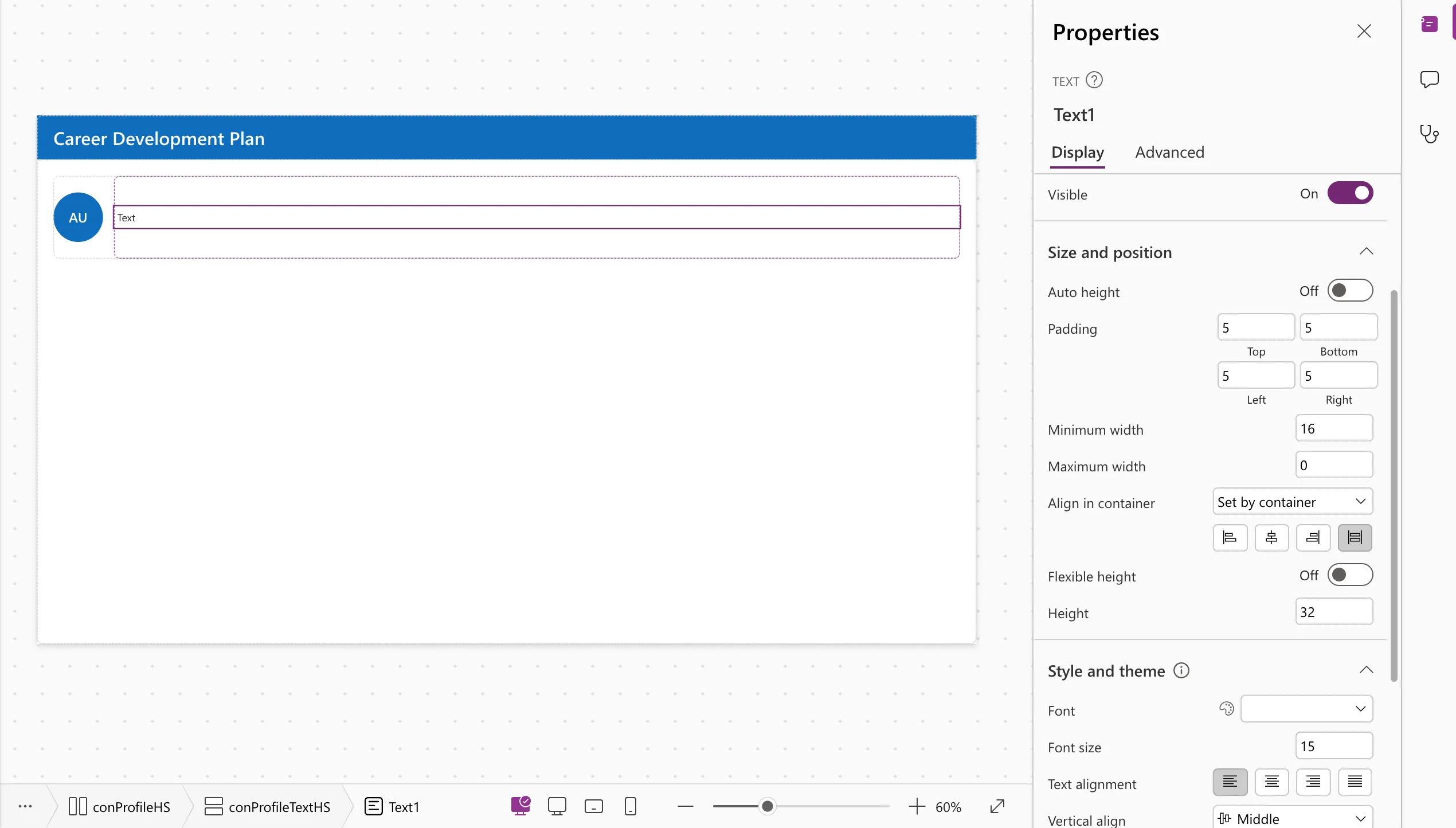1456x828 pixels.
Task: Click the zoom slider handle
Action: pyautogui.click(x=767, y=806)
